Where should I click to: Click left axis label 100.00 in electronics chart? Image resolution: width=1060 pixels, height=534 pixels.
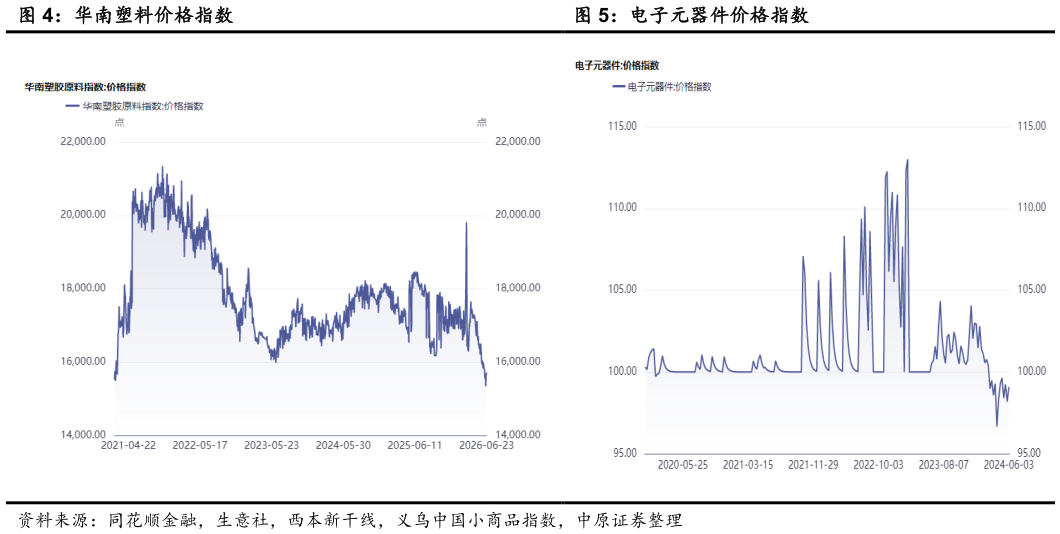tap(622, 371)
